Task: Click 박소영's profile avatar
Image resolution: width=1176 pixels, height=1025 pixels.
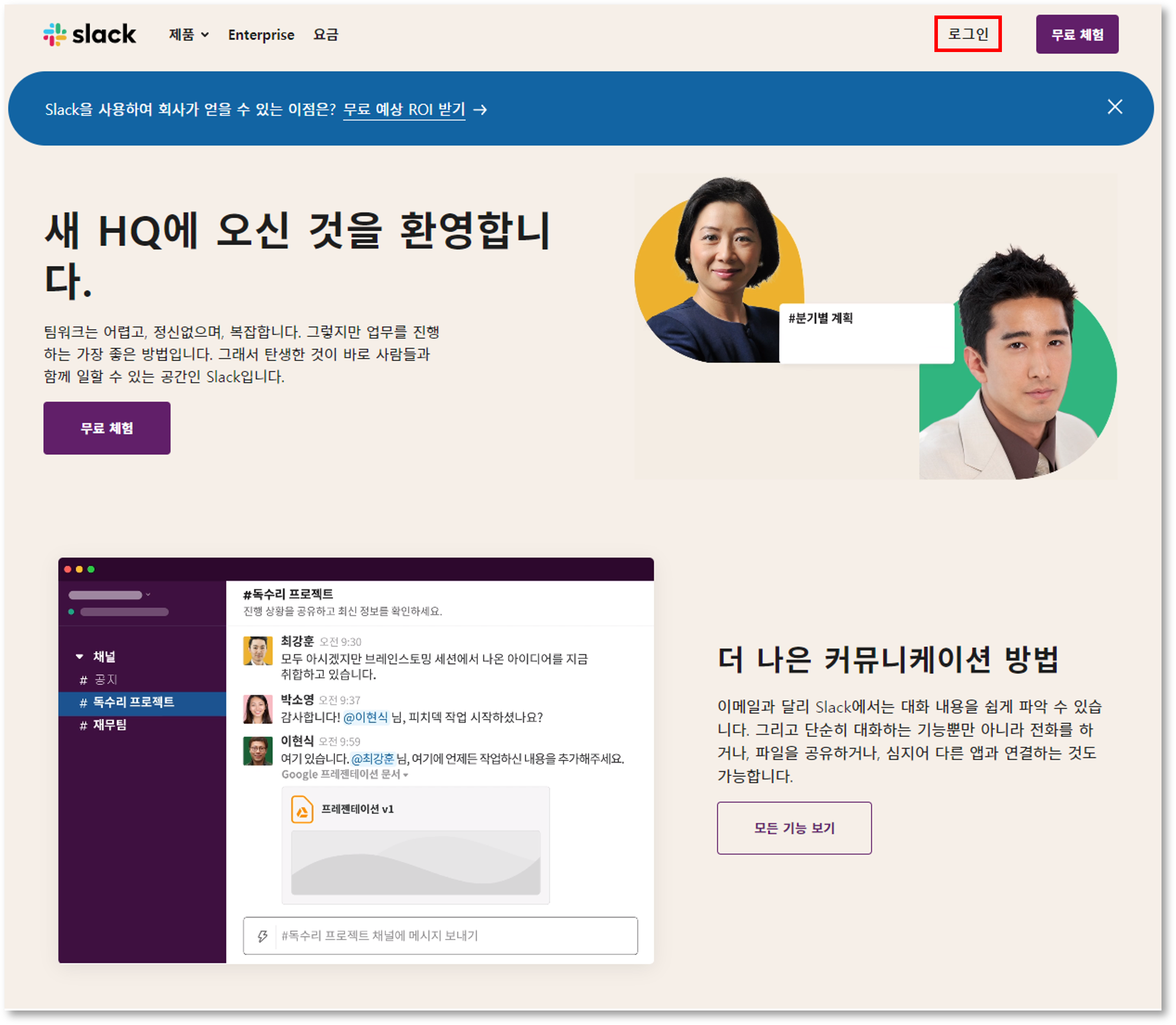Action: [258, 709]
